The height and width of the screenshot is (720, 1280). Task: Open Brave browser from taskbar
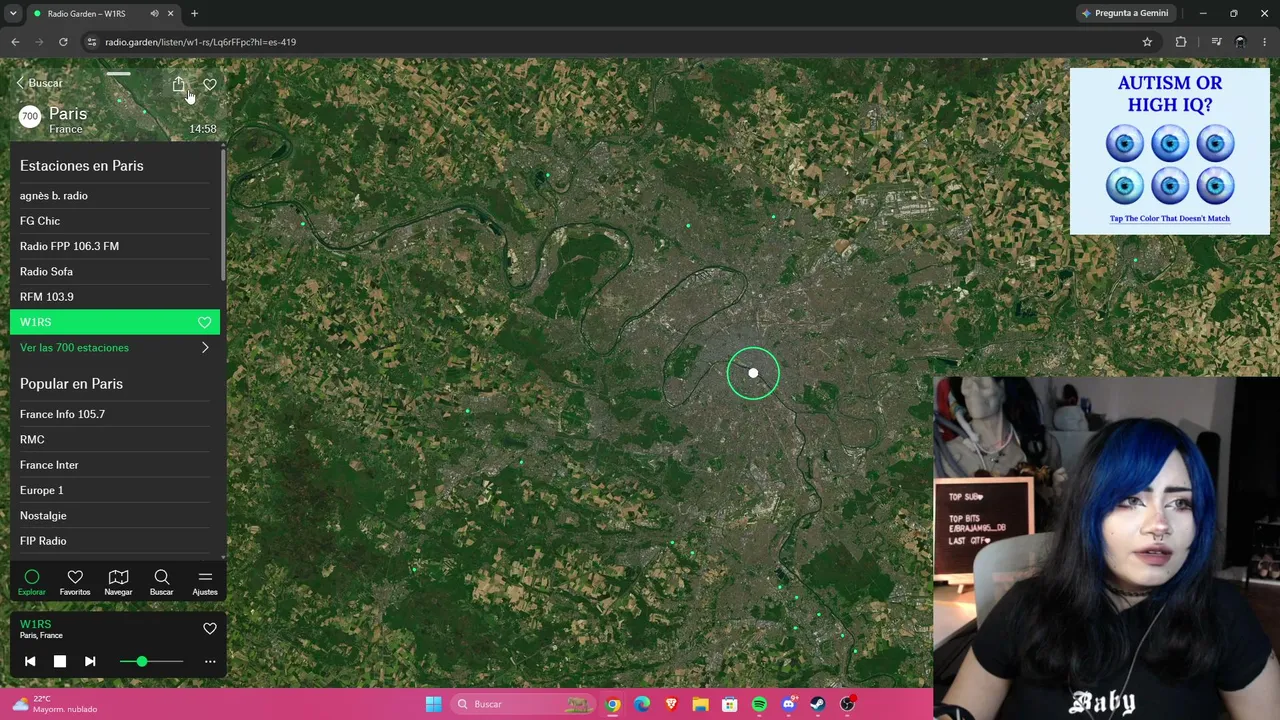[671, 704]
